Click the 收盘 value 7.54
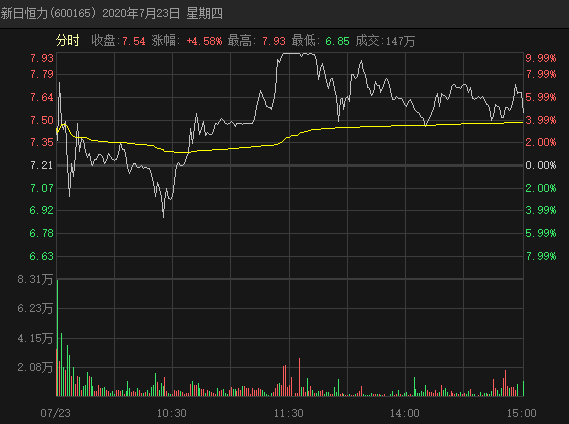The width and height of the screenshot is (569, 424). [134, 41]
